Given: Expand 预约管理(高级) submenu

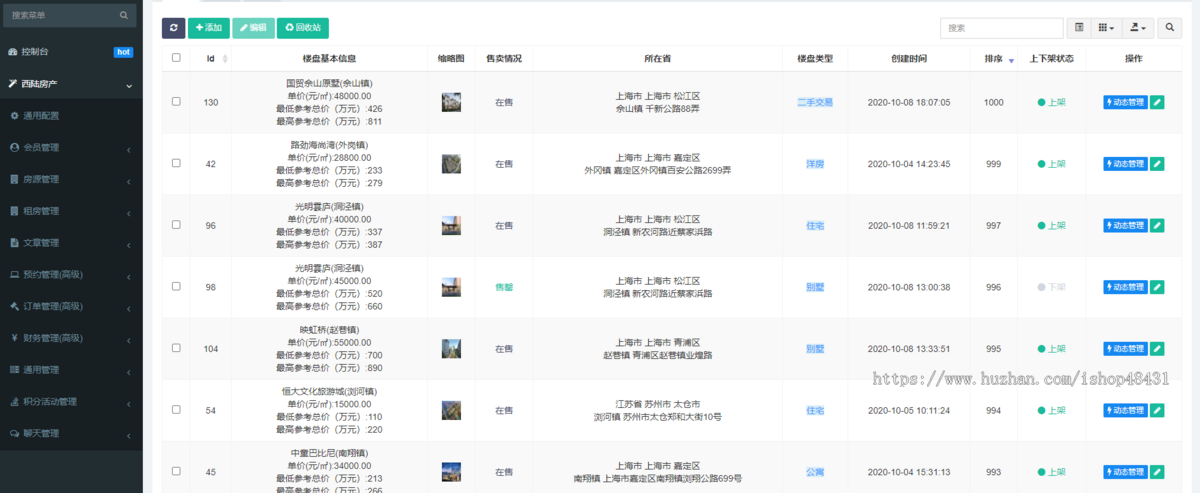Looking at the screenshot, I should [x=70, y=275].
